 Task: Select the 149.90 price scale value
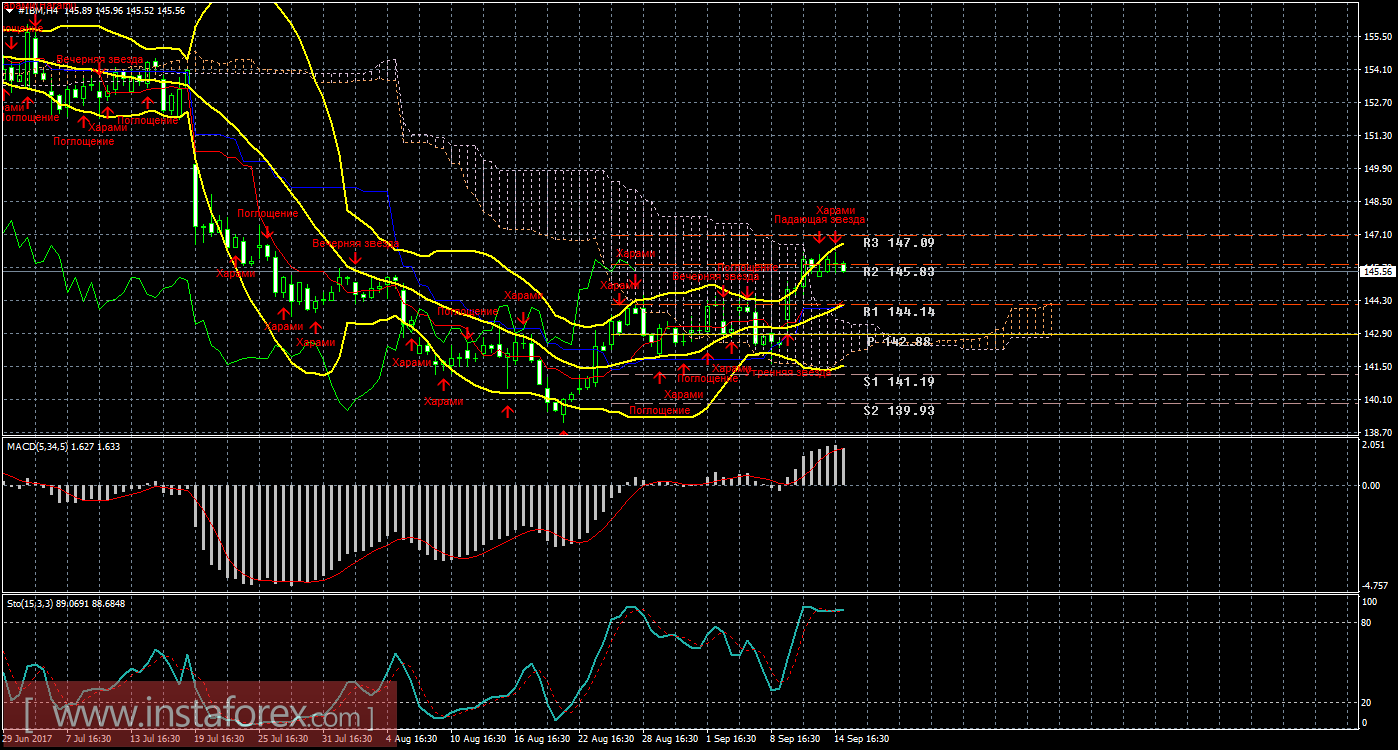point(1377,169)
